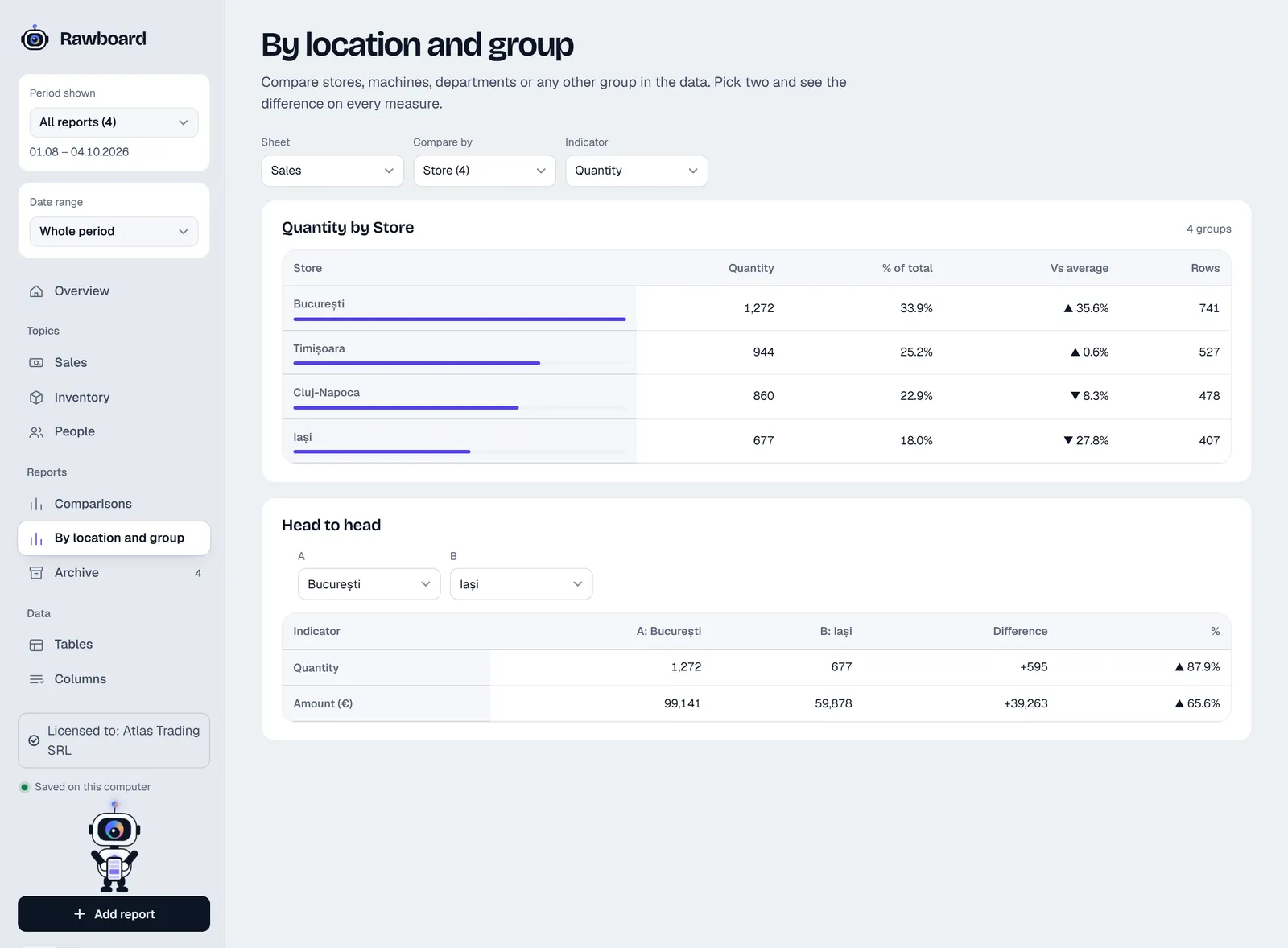Image resolution: width=1288 pixels, height=948 pixels.
Task: Click the Add report button
Action: [114, 914]
